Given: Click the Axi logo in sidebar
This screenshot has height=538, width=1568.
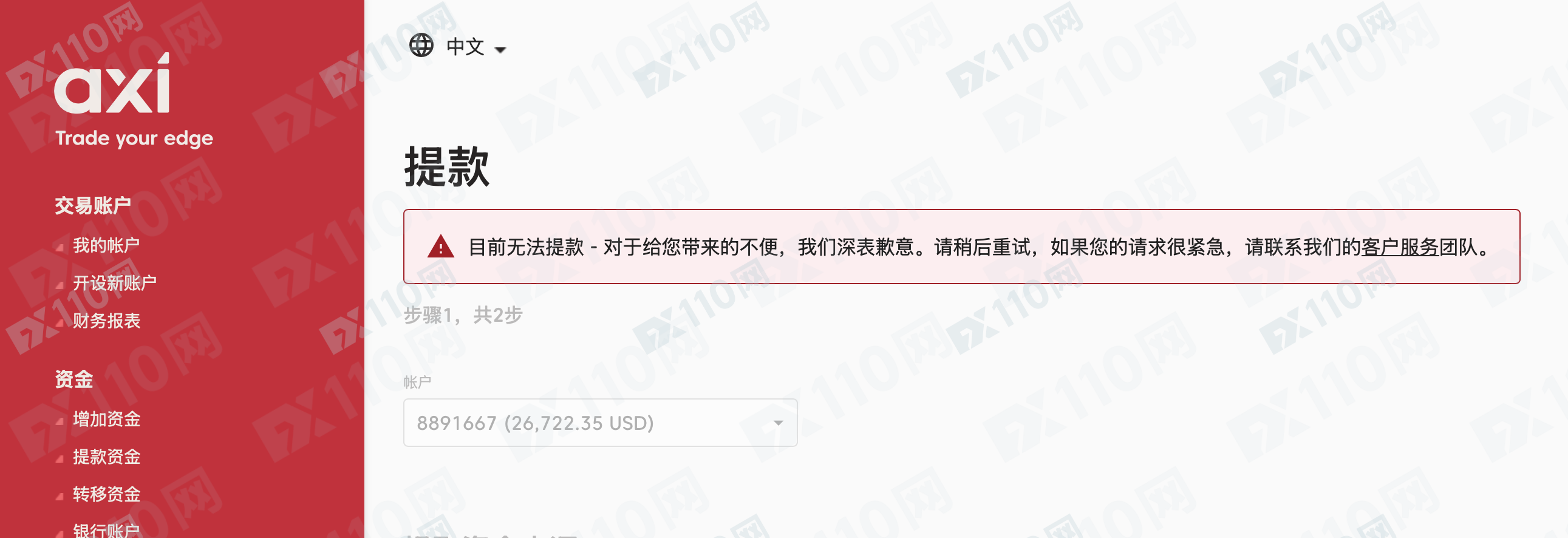Looking at the screenshot, I should [112, 83].
